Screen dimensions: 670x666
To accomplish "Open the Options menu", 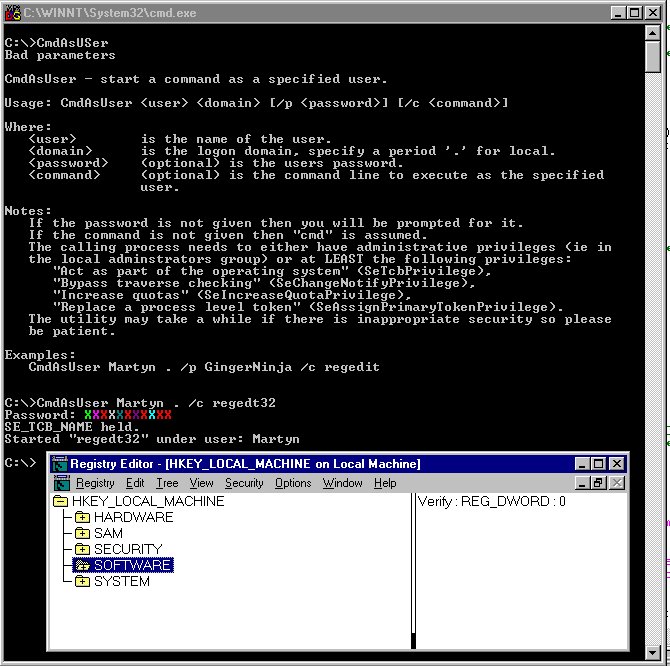I will click(293, 483).
